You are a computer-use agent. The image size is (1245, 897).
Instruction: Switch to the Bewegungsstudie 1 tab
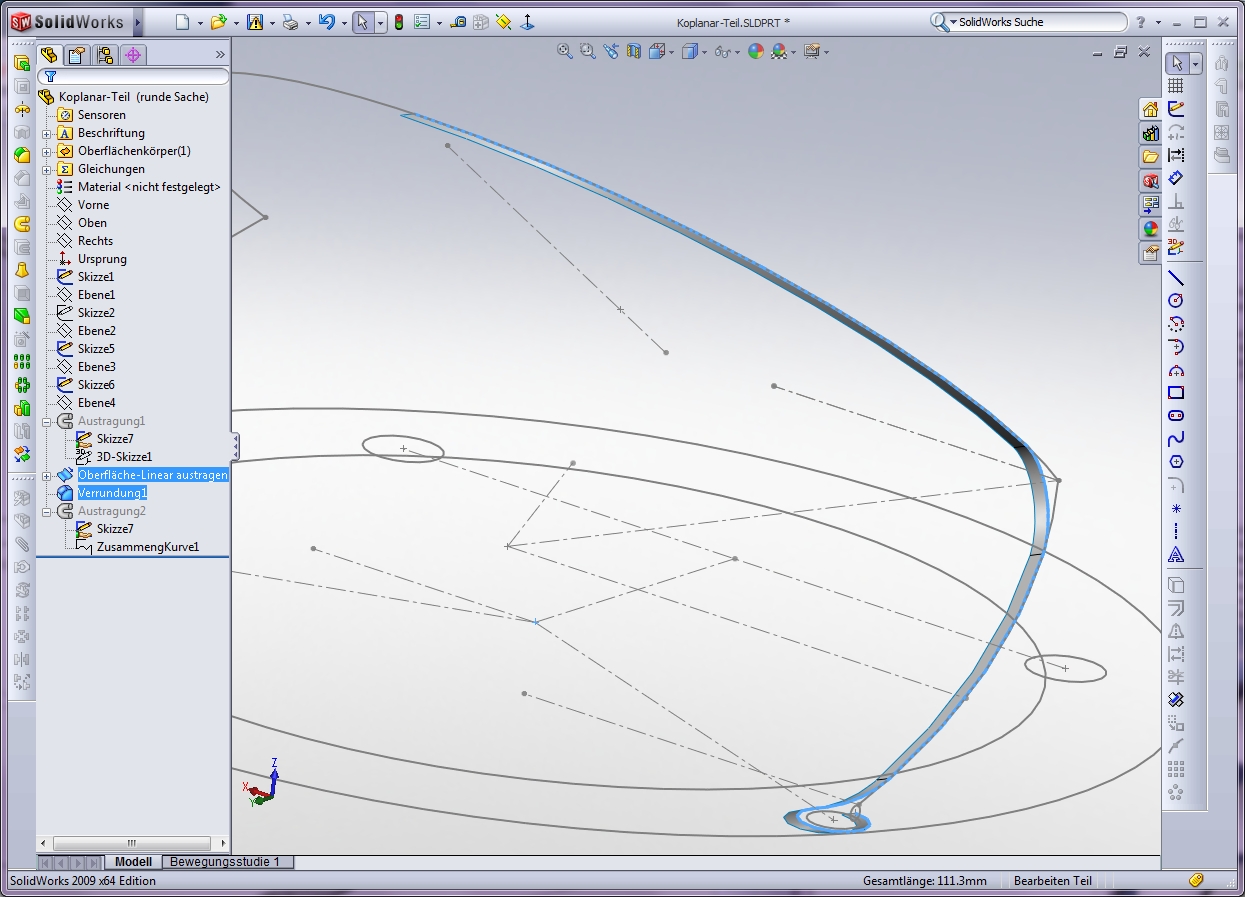point(225,862)
